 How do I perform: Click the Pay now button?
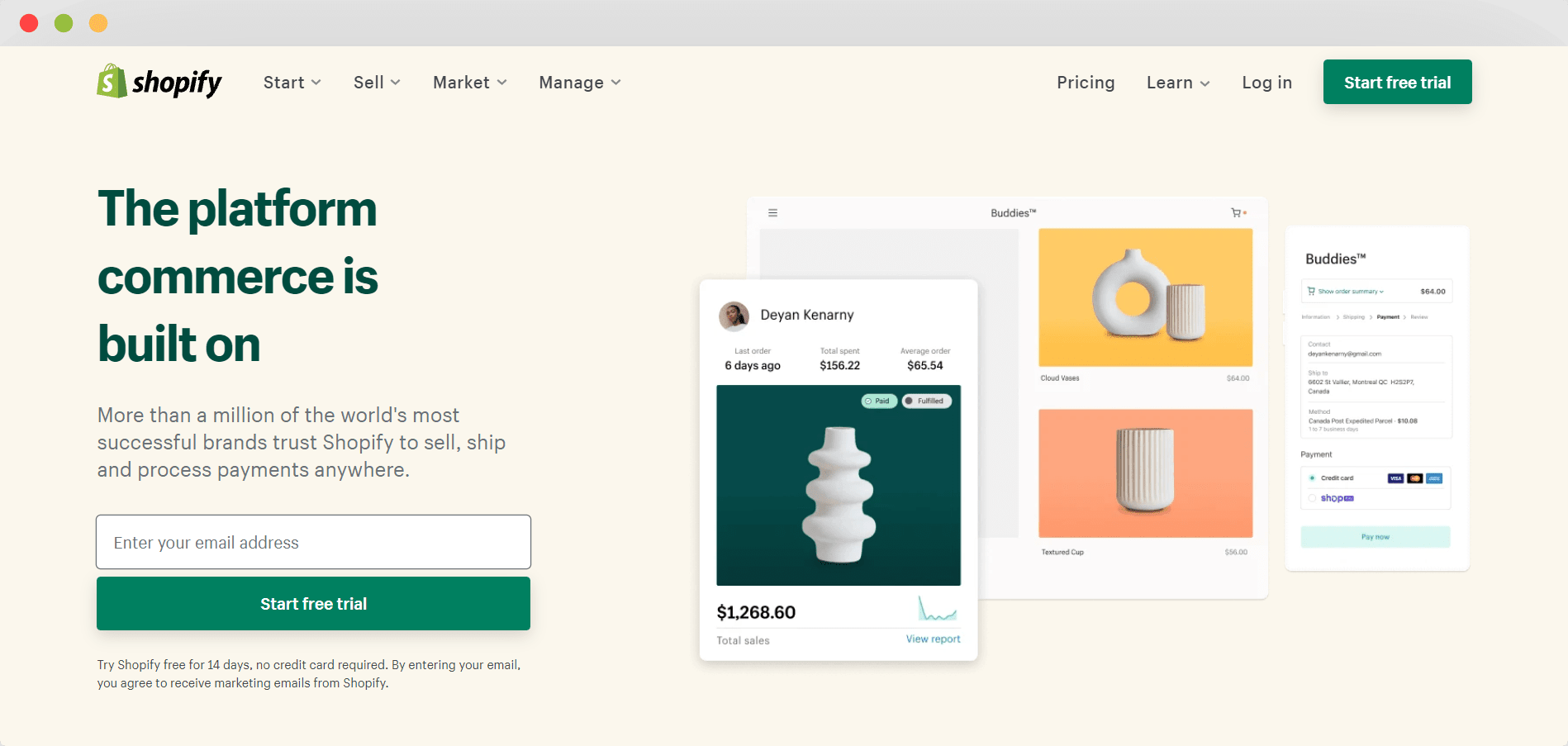tap(1376, 537)
